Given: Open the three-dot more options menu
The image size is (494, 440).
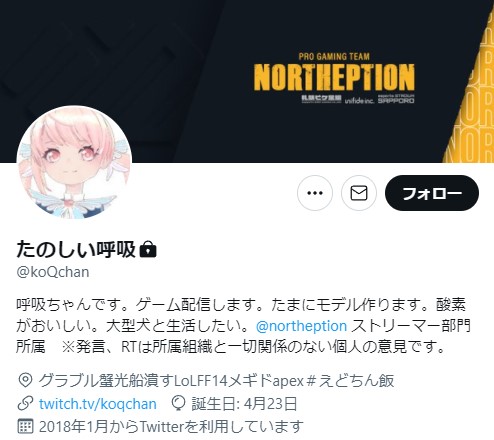Looking at the screenshot, I should pyautogui.click(x=315, y=193).
